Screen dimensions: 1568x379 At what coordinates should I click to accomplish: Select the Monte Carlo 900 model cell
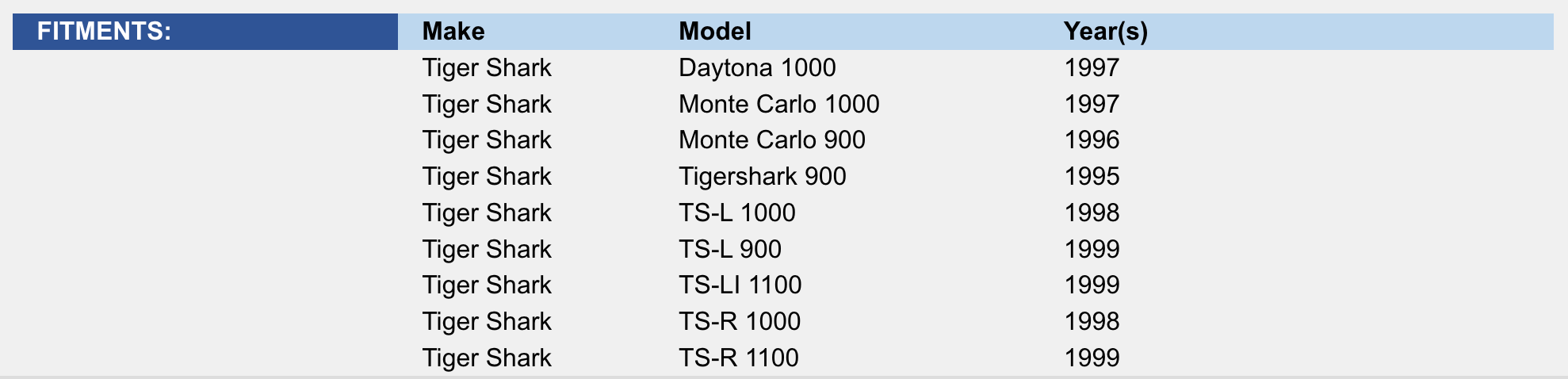[x=772, y=140]
